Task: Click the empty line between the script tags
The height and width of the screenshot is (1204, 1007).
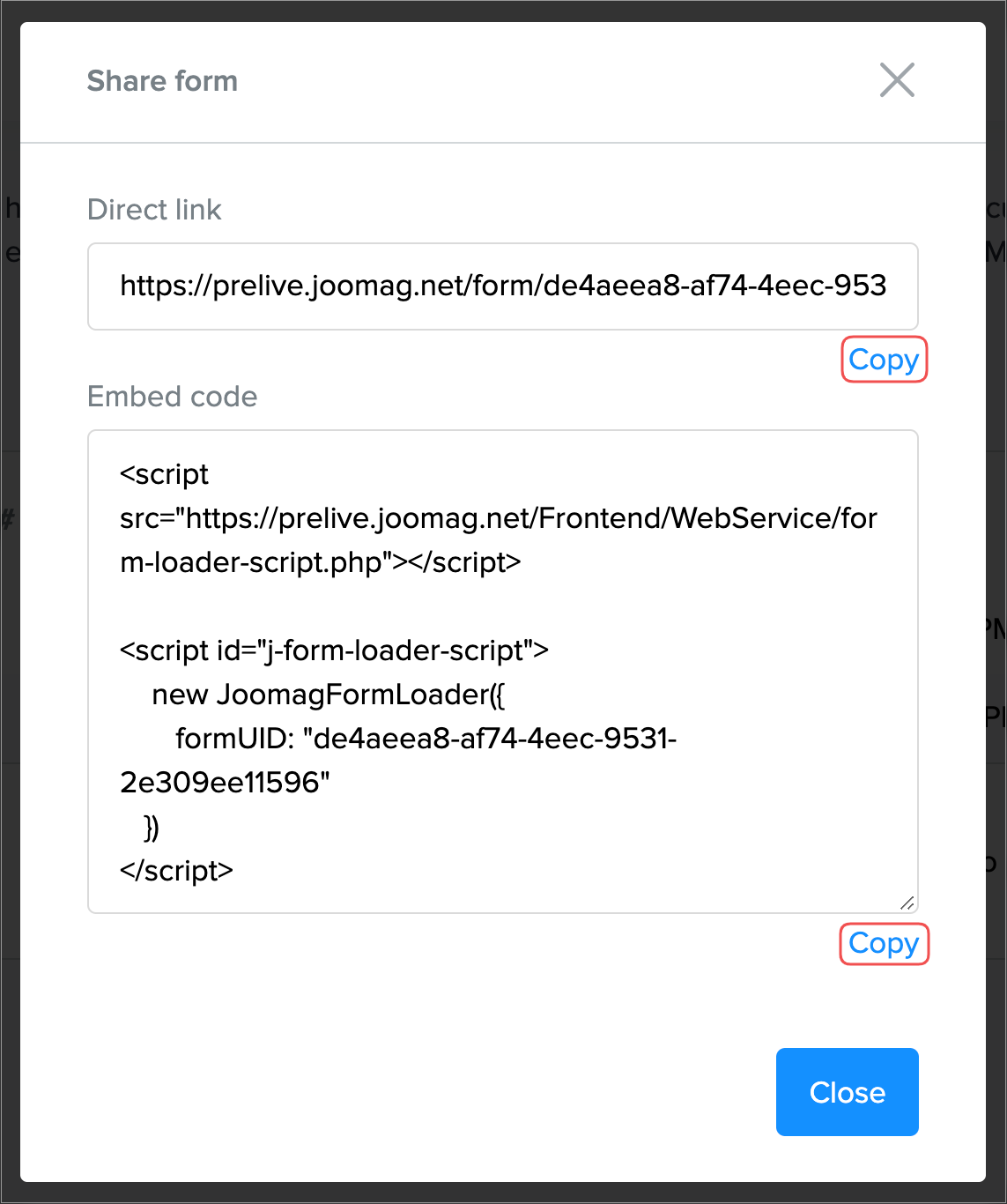Action: tap(352, 606)
